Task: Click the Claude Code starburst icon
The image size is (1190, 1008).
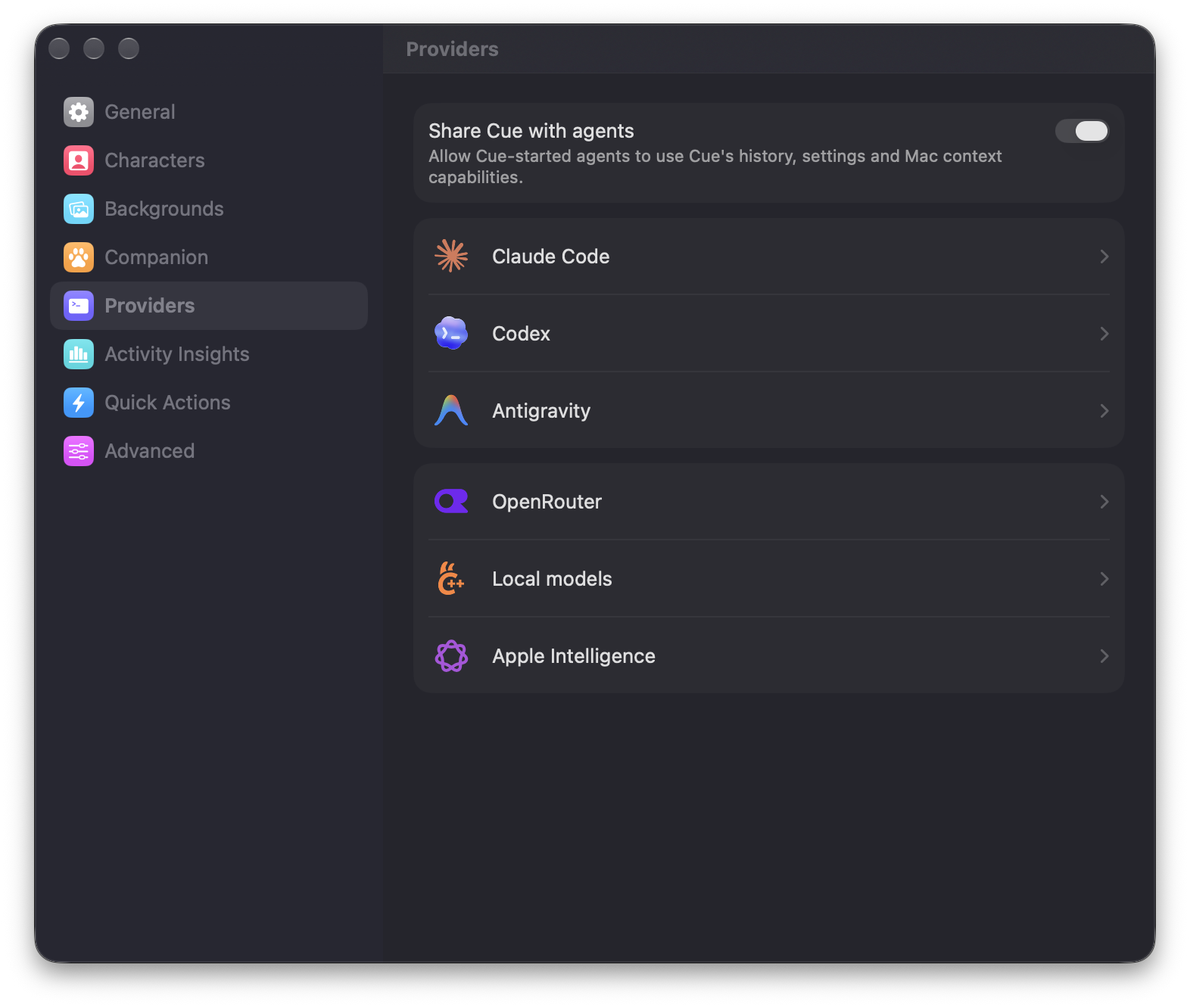Action: click(x=451, y=256)
